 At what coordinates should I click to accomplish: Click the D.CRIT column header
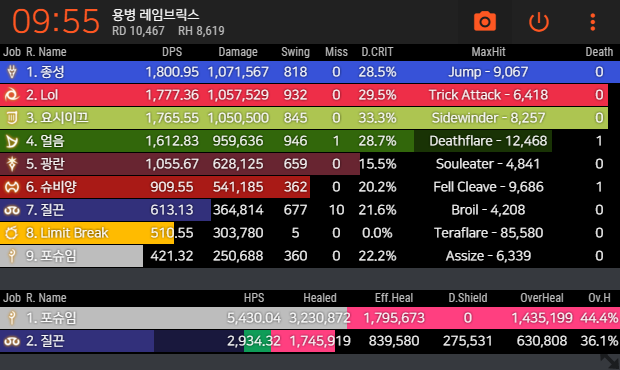(x=377, y=52)
